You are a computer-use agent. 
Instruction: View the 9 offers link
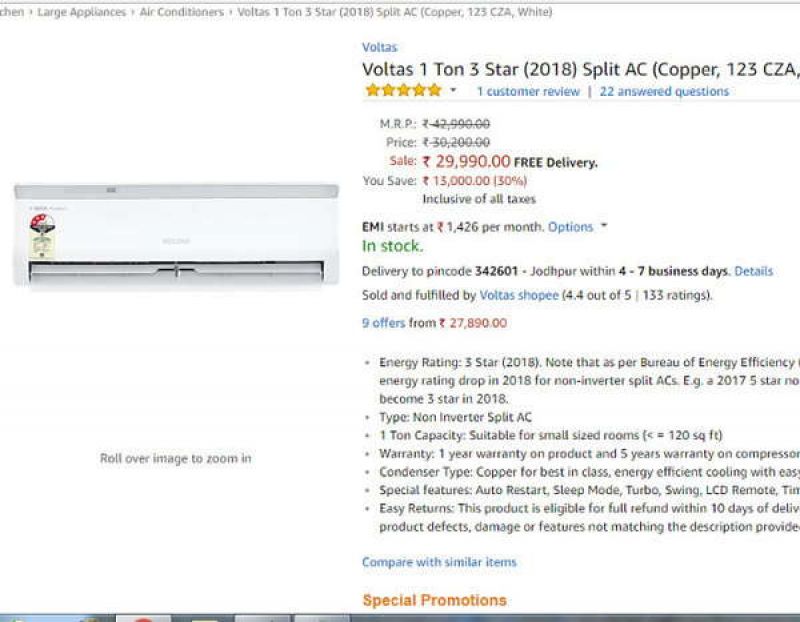(x=384, y=323)
